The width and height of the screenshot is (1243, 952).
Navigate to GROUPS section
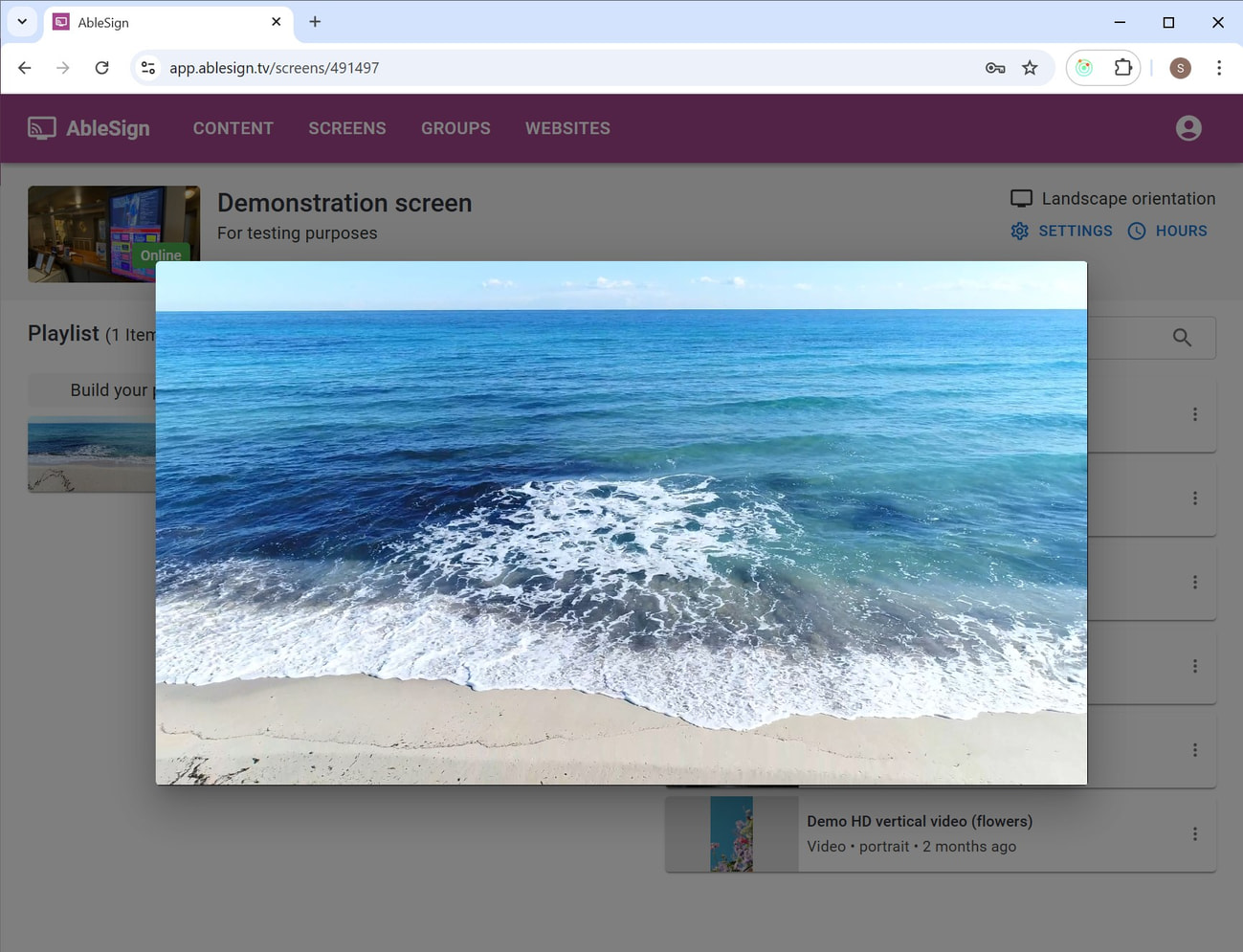[x=455, y=128]
